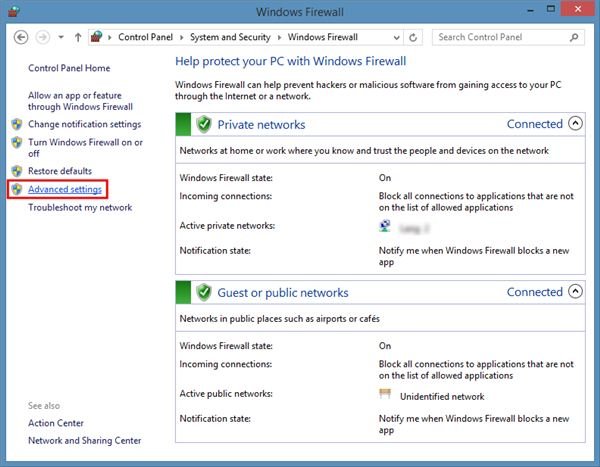Click the Unidentified network bench icon
600x467 pixels.
[385, 394]
